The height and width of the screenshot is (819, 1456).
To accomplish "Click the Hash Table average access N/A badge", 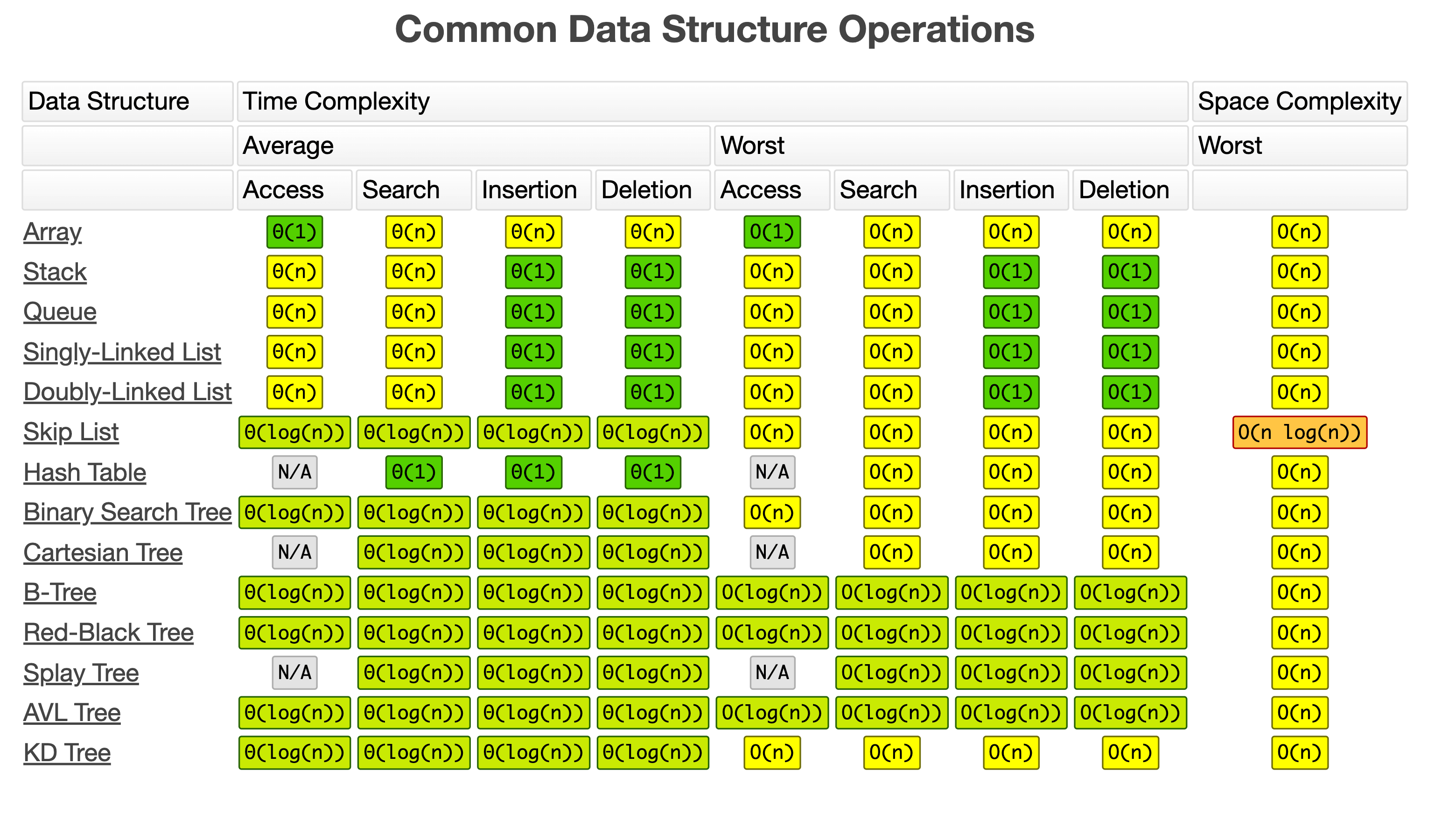I will pyautogui.click(x=294, y=473).
